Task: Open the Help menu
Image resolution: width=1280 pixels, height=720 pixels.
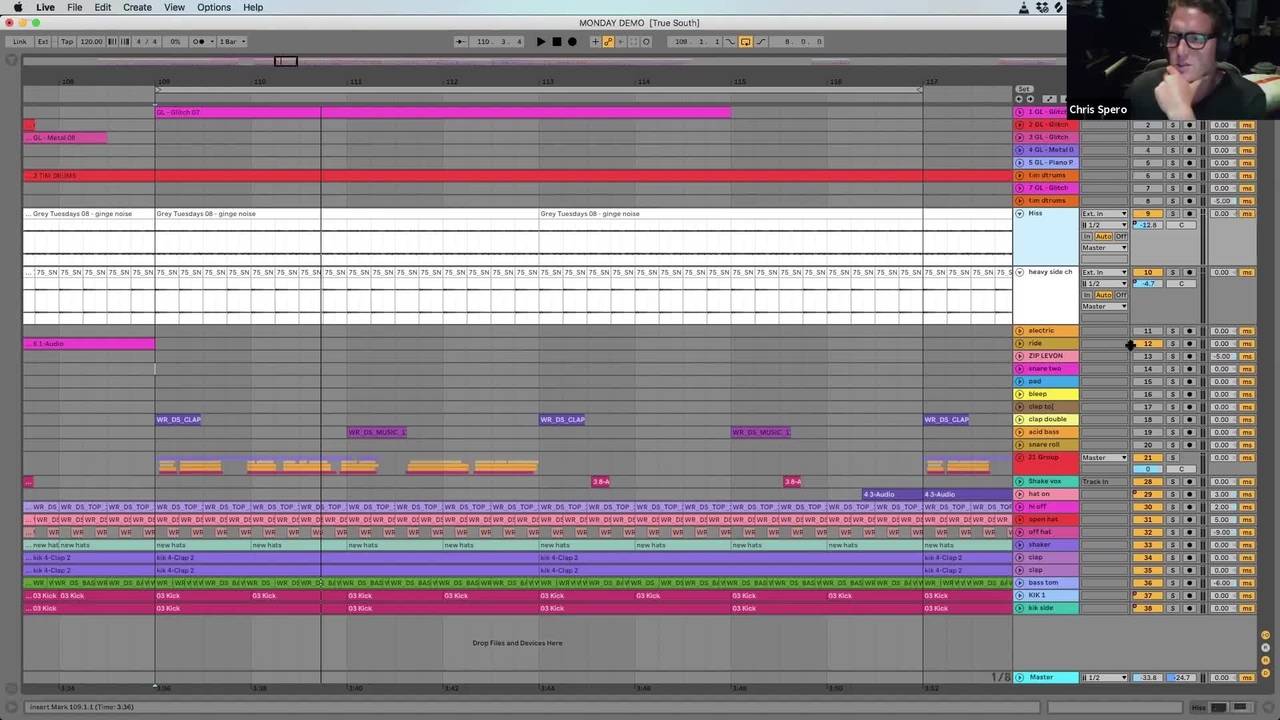Action: tap(253, 7)
